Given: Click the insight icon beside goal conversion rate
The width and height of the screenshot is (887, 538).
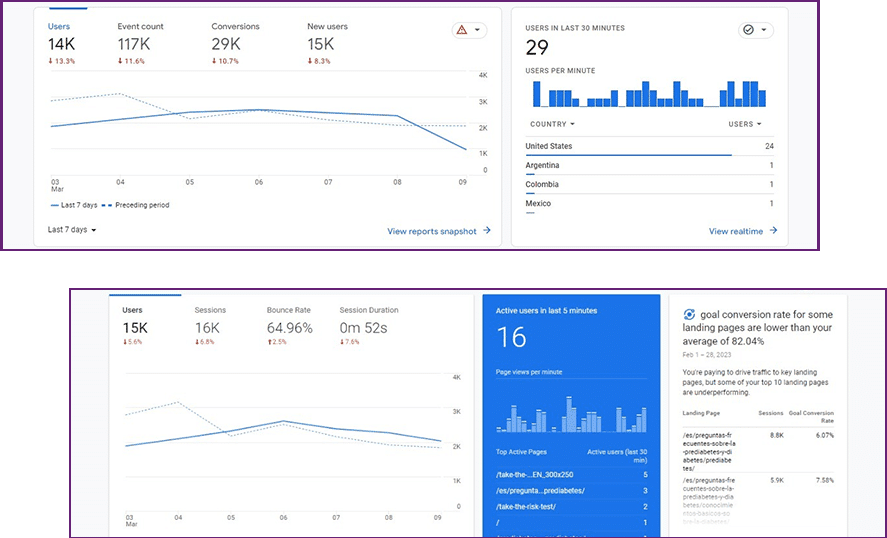Looking at the screenshot, I should (x=689, y=314).
